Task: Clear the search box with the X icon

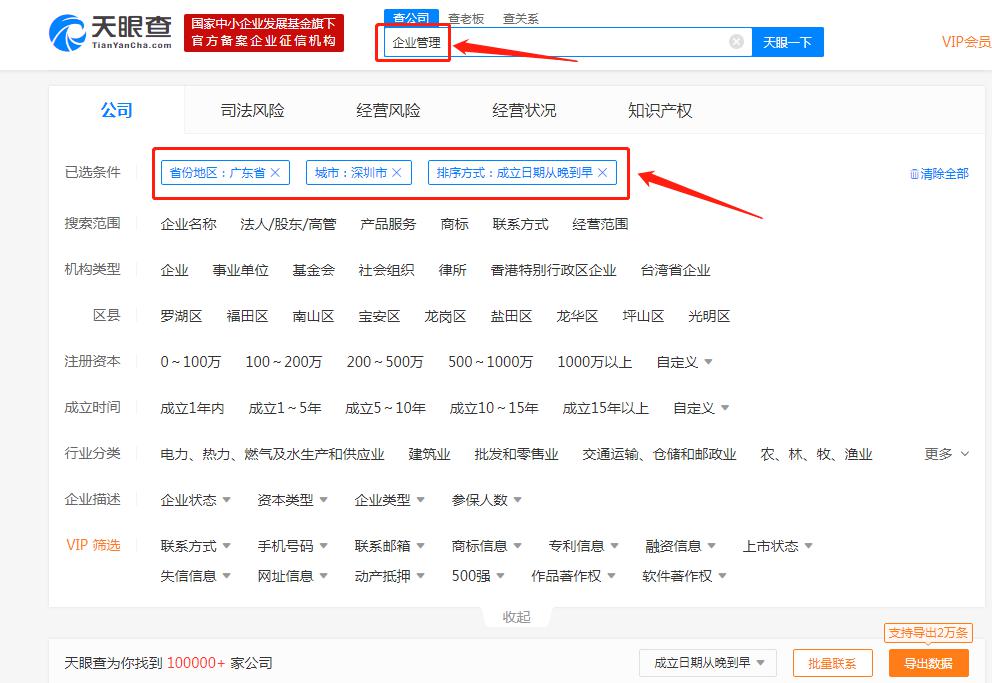Action: pyautogui.click(x=736, y=42)
